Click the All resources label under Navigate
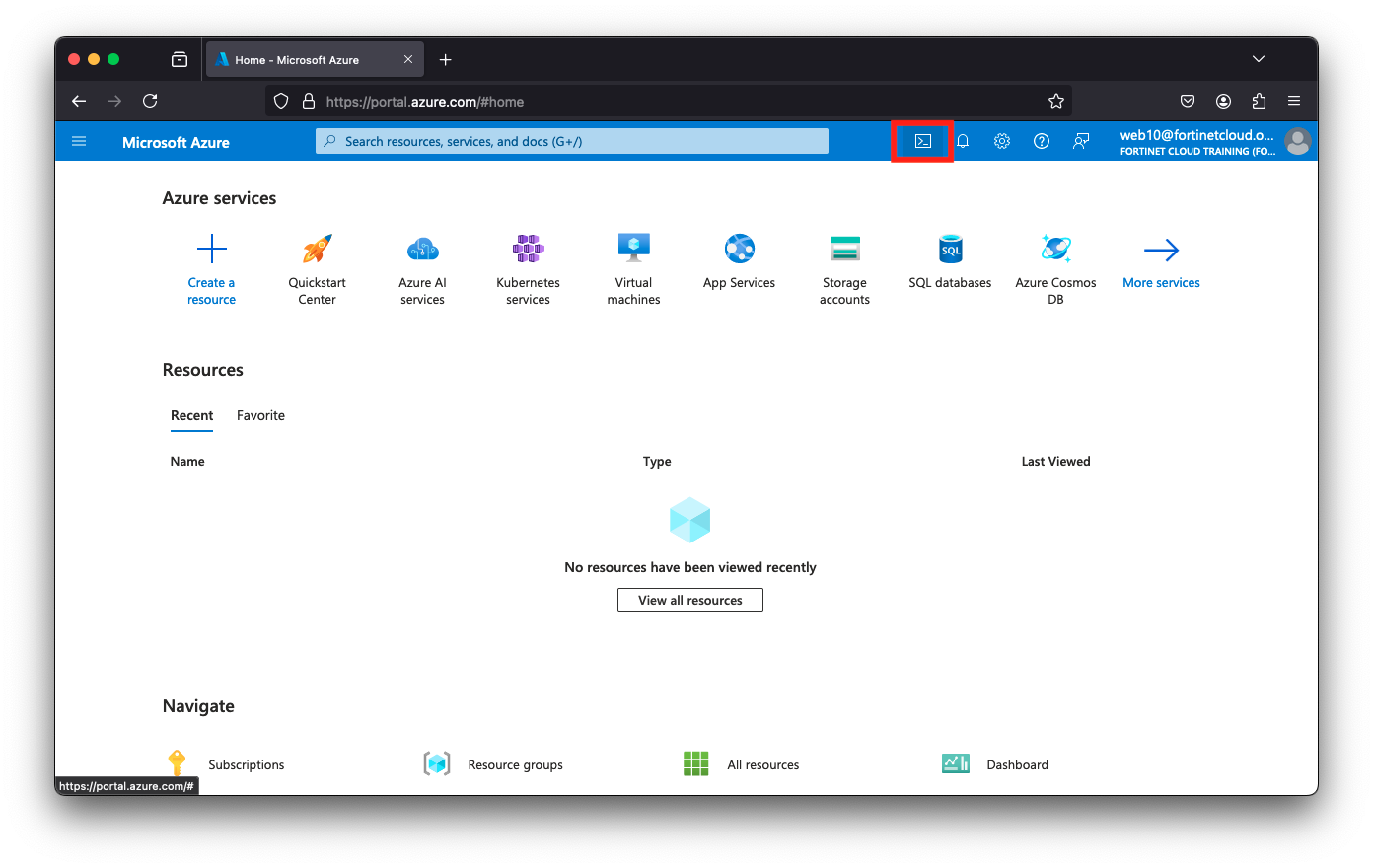Viewport: 1373px width, 868px height. point(763,764)
